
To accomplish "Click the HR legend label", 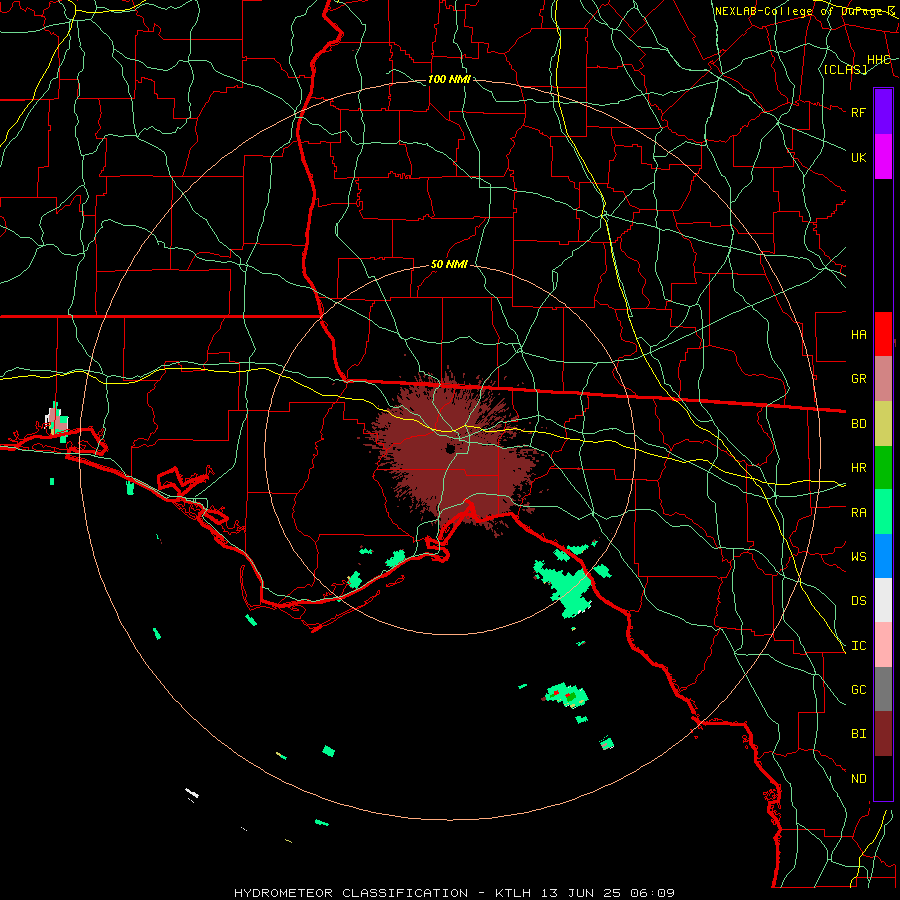I will click(859, 468).
